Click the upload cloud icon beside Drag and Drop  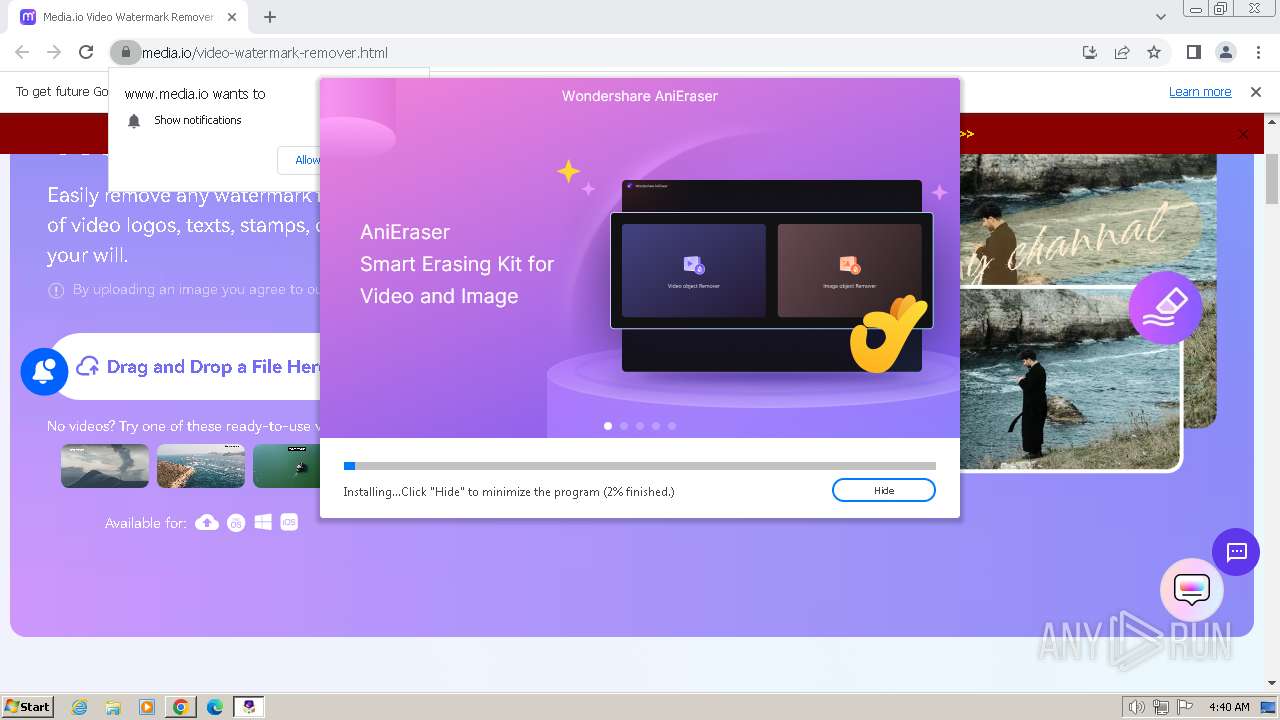tap(88, 366)
